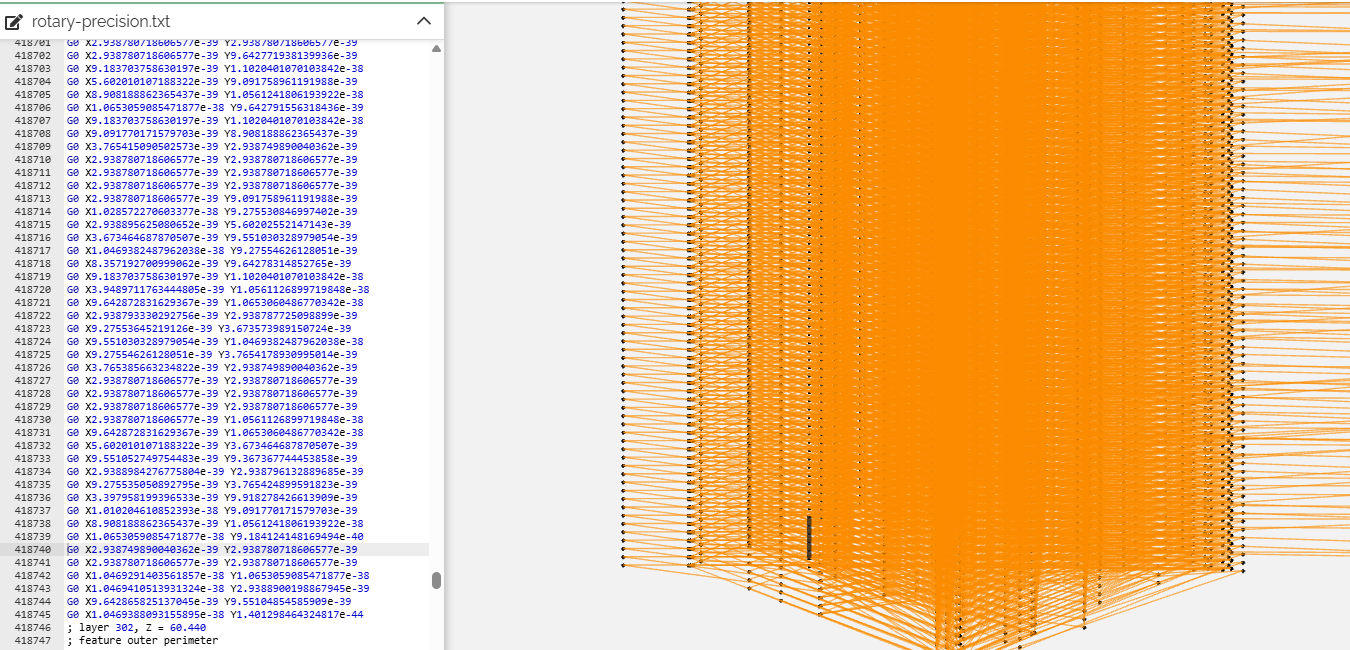Click the editor scrollbar up arrow

tap(436, 48)
